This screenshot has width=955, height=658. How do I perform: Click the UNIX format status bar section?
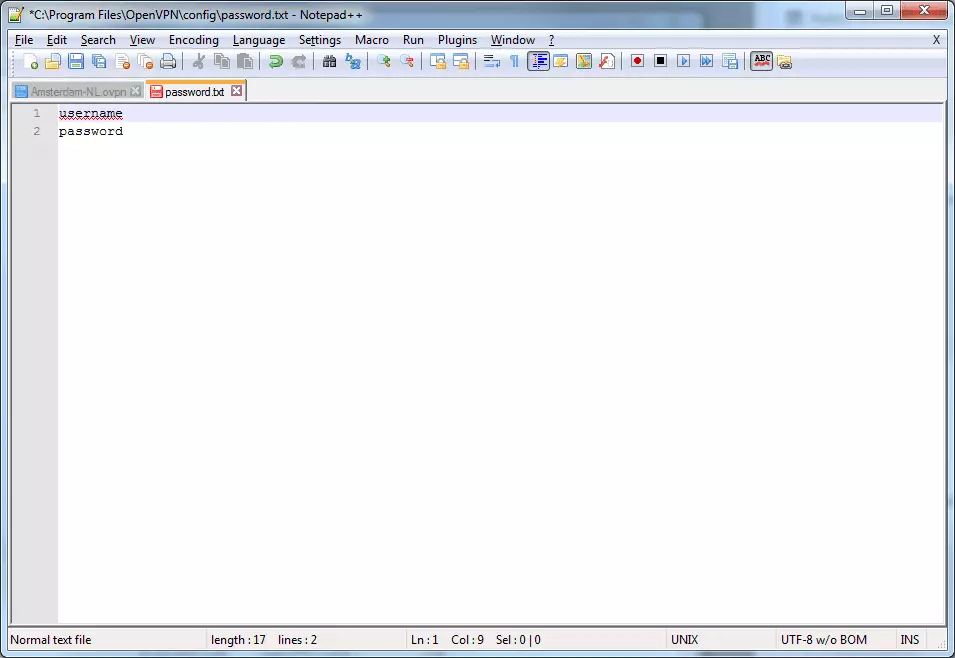point(684,639)
